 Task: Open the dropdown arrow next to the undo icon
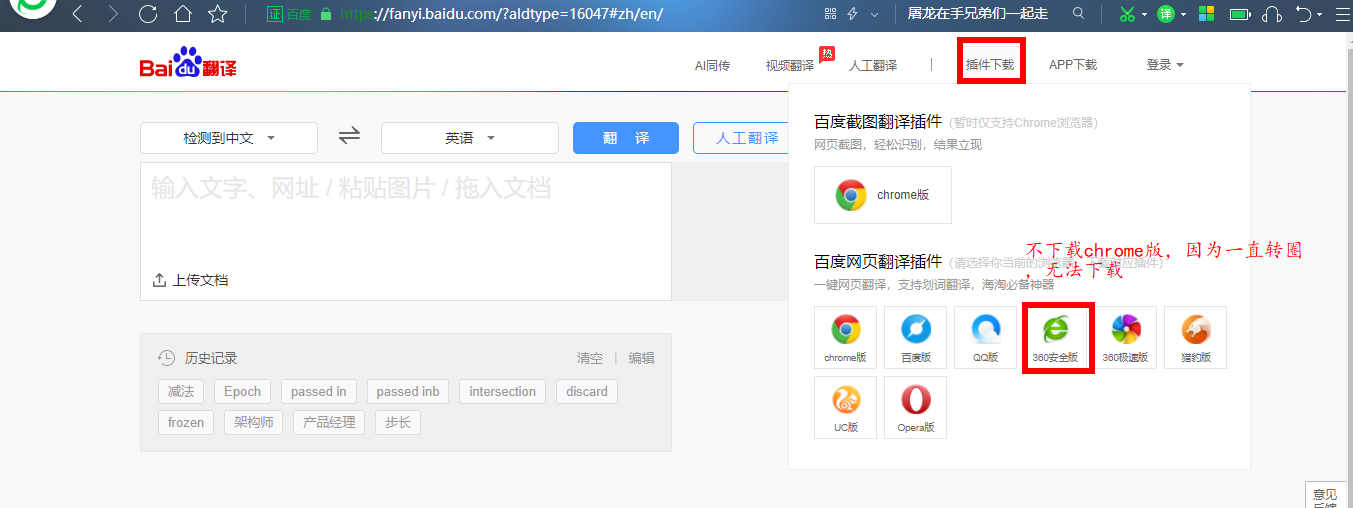[x=1320, y=14]
